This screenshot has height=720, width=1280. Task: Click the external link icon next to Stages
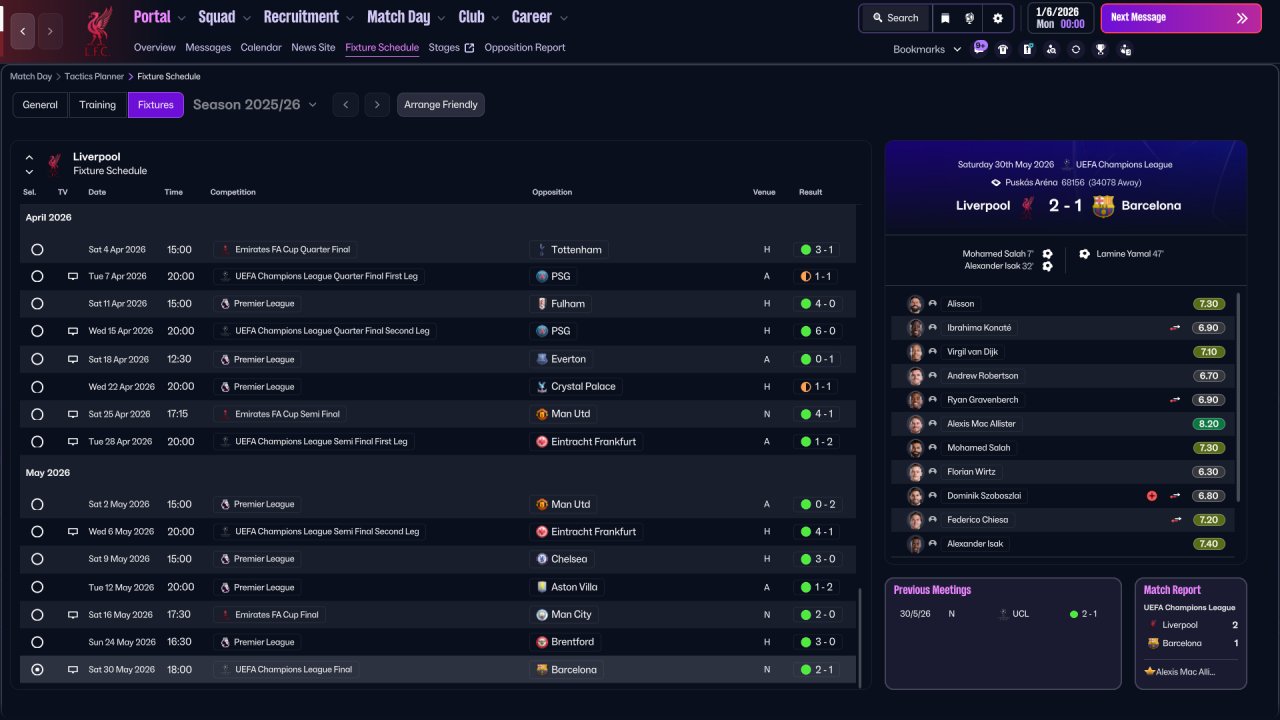click(470, 48)
